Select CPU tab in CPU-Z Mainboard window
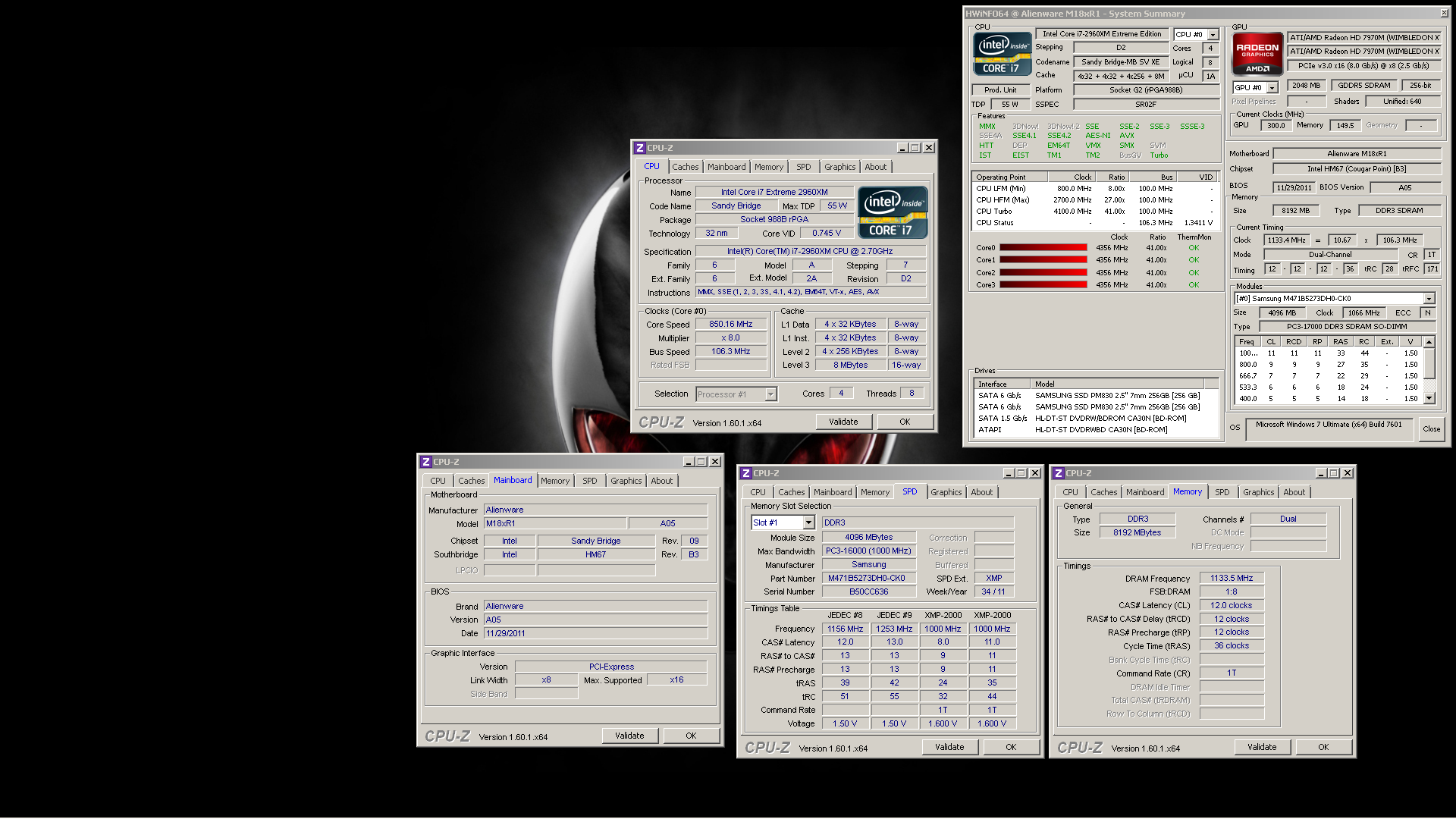 pos(438,481)
